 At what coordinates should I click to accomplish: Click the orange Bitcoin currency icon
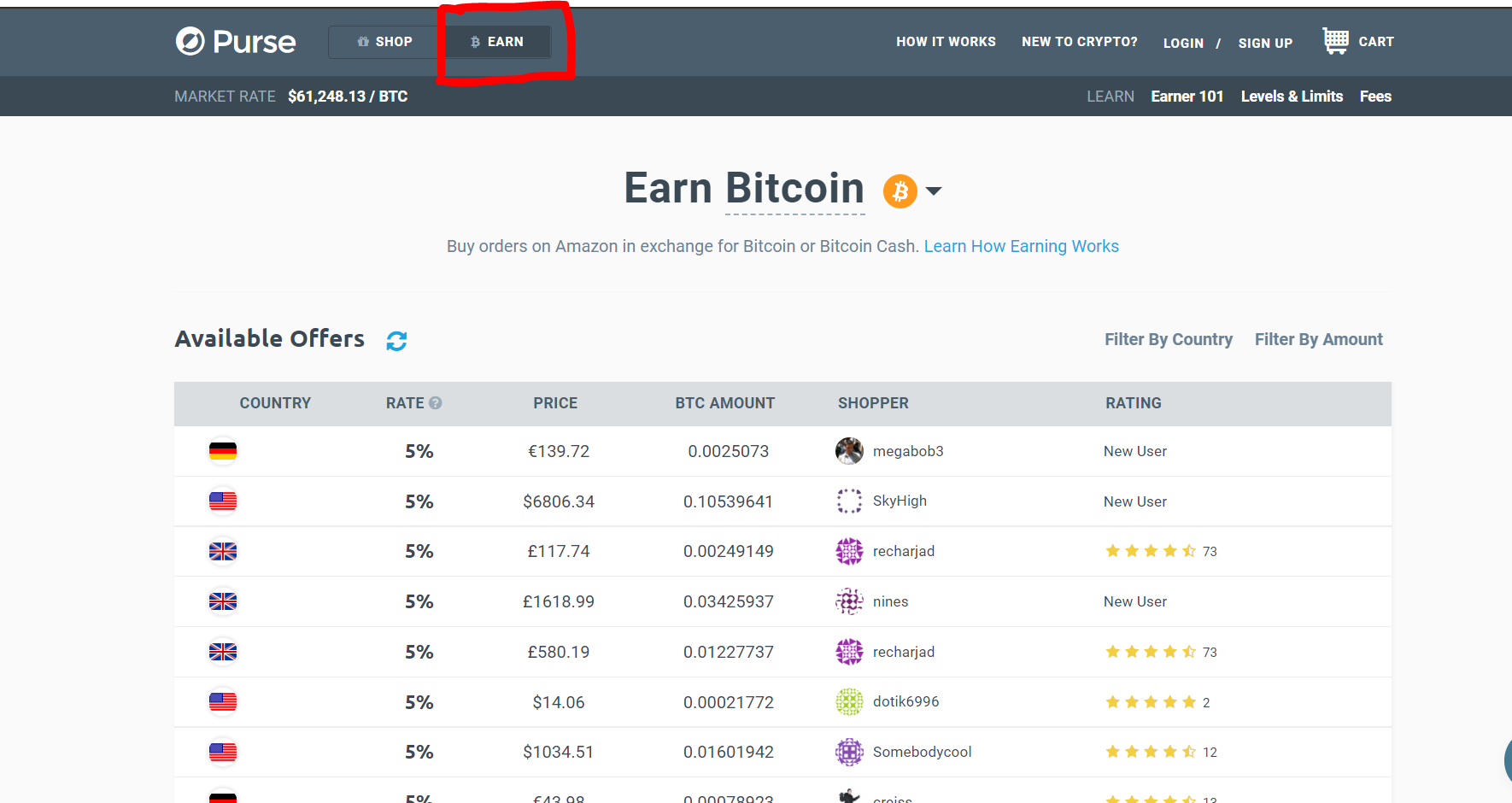pos(900,191)
